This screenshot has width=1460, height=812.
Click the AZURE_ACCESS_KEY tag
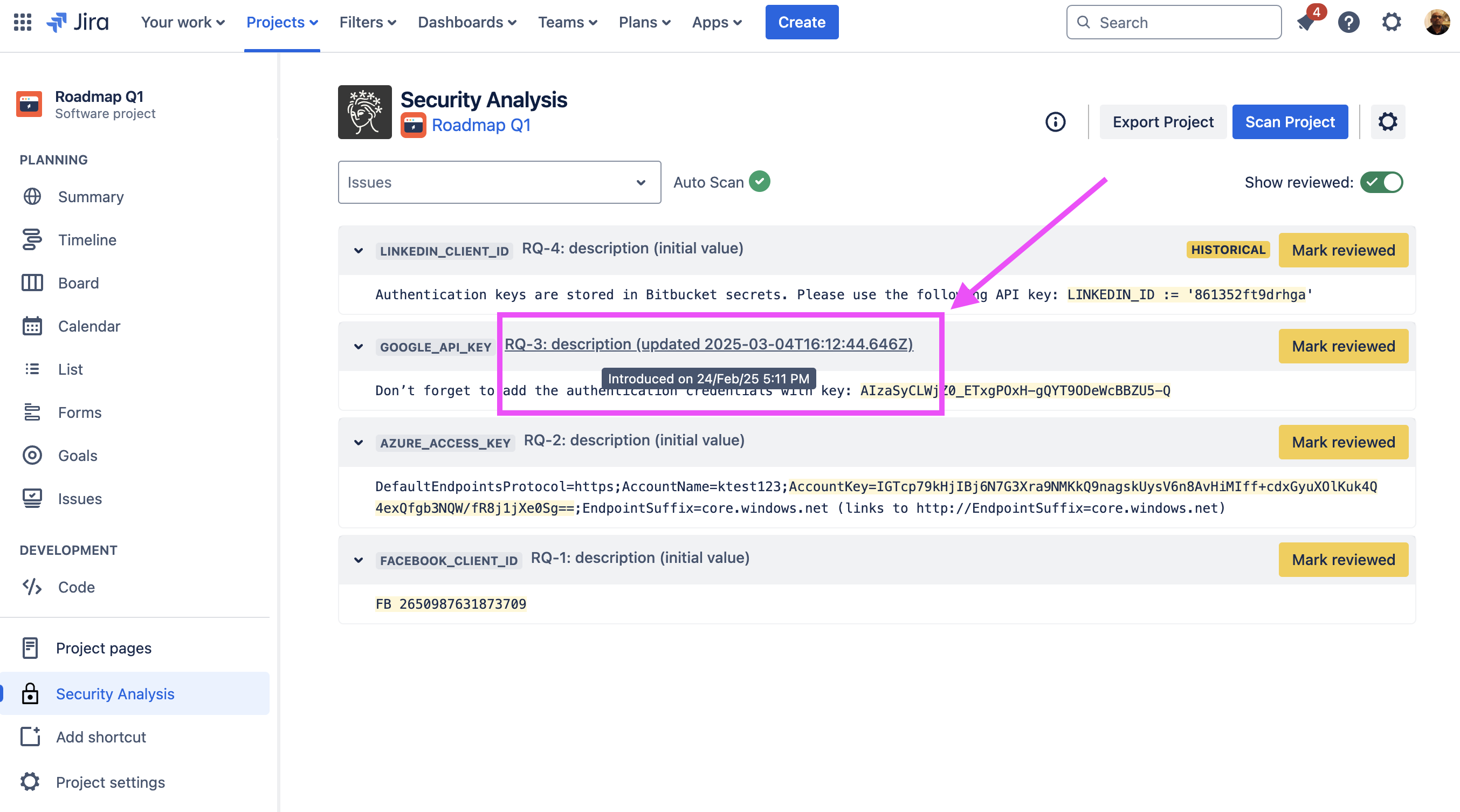point(445,443)
